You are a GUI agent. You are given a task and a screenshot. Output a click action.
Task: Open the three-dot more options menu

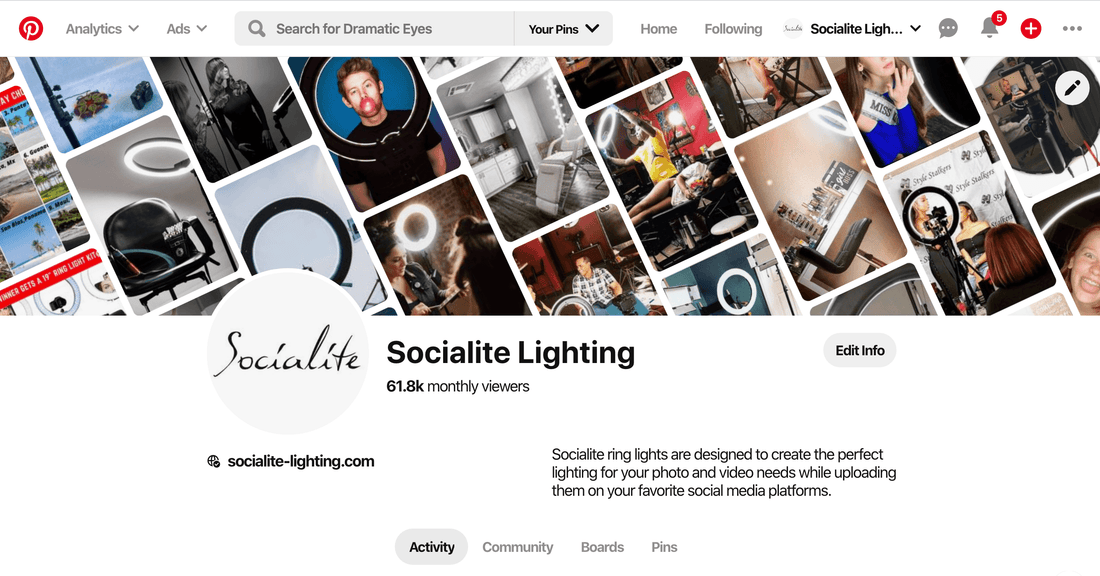coord(1072,29)
